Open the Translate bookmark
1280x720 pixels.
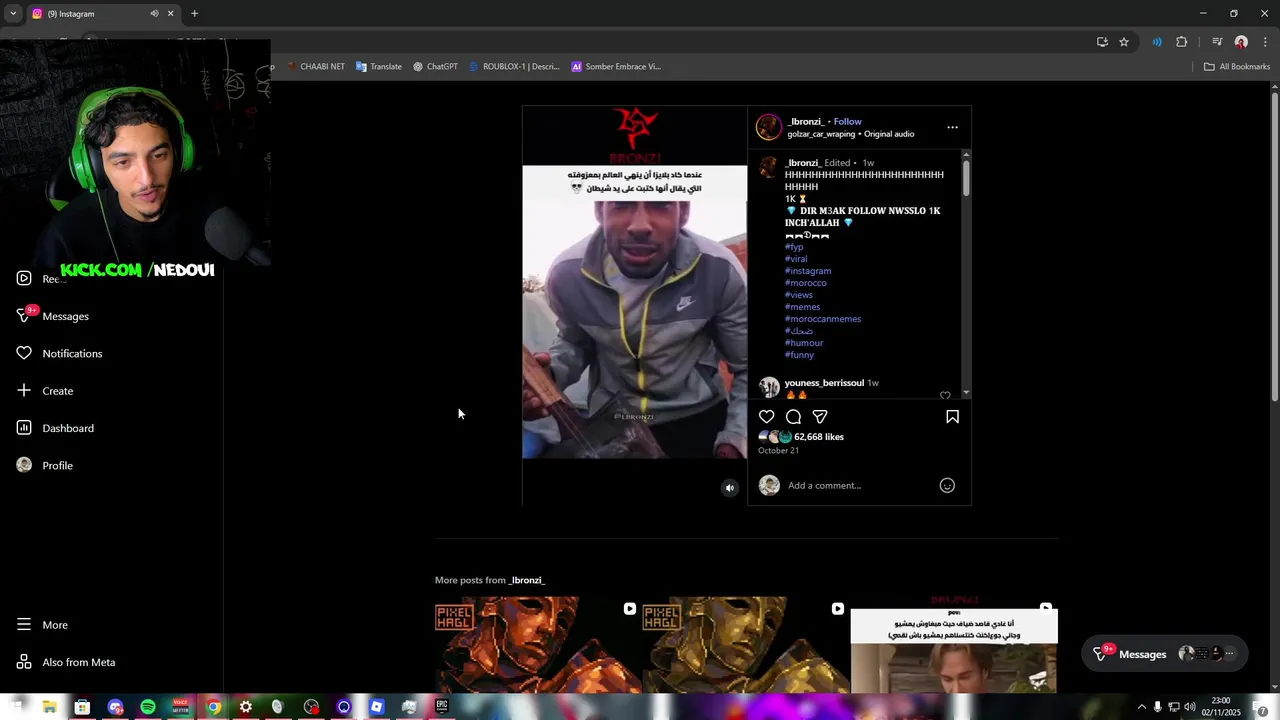(x=379, y=66)
